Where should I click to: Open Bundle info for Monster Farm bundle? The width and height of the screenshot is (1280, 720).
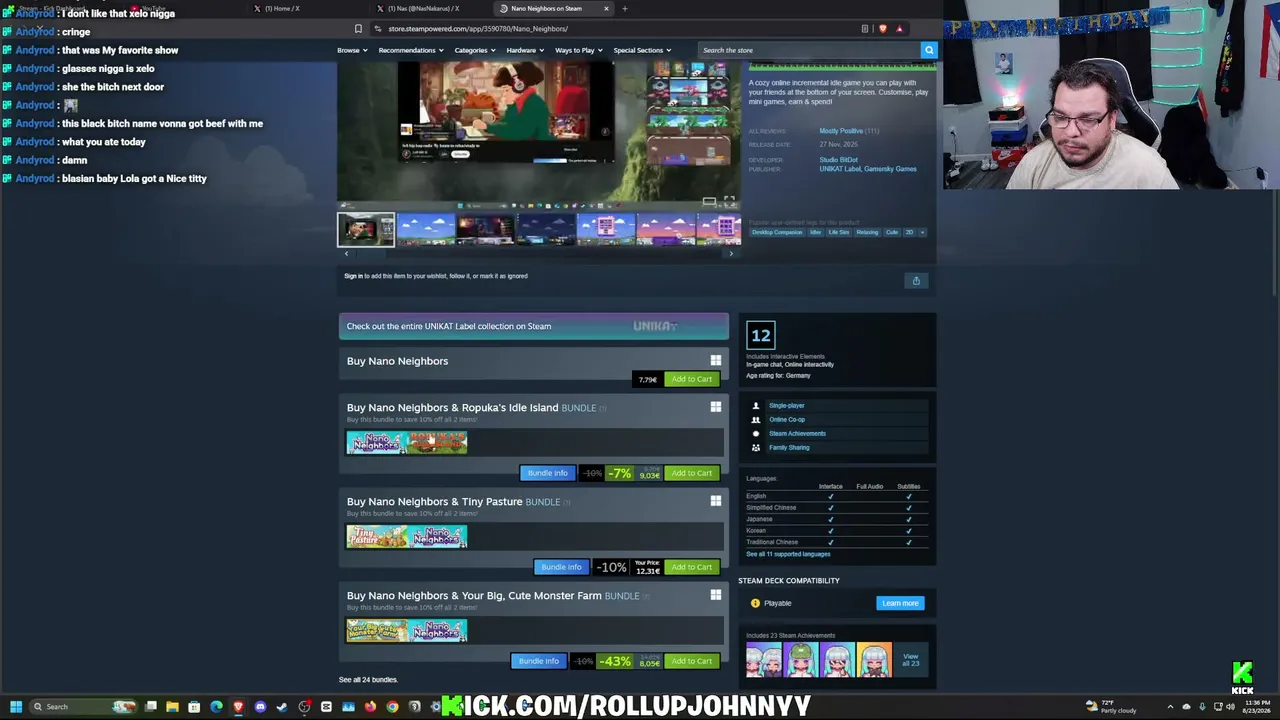[x=538, y=661]
